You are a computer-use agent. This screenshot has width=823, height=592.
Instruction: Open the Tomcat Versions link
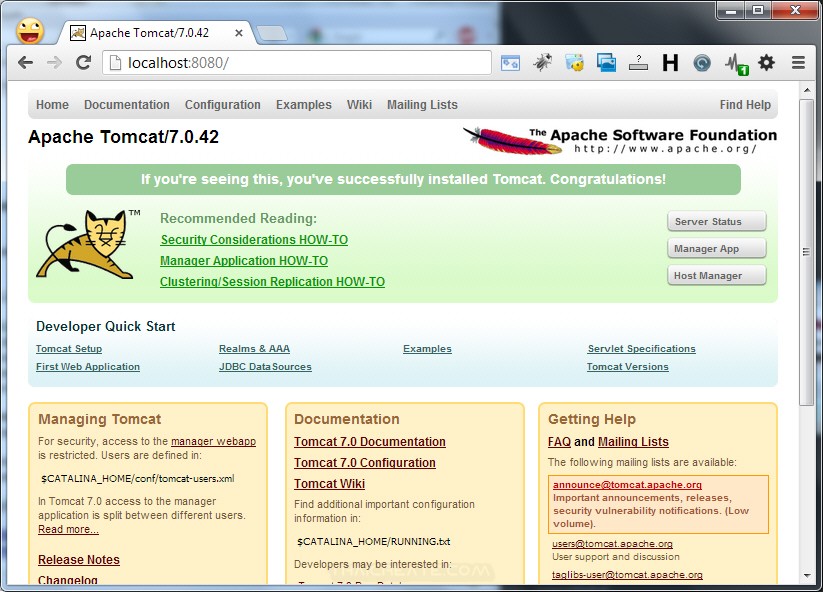pos(628,366)
